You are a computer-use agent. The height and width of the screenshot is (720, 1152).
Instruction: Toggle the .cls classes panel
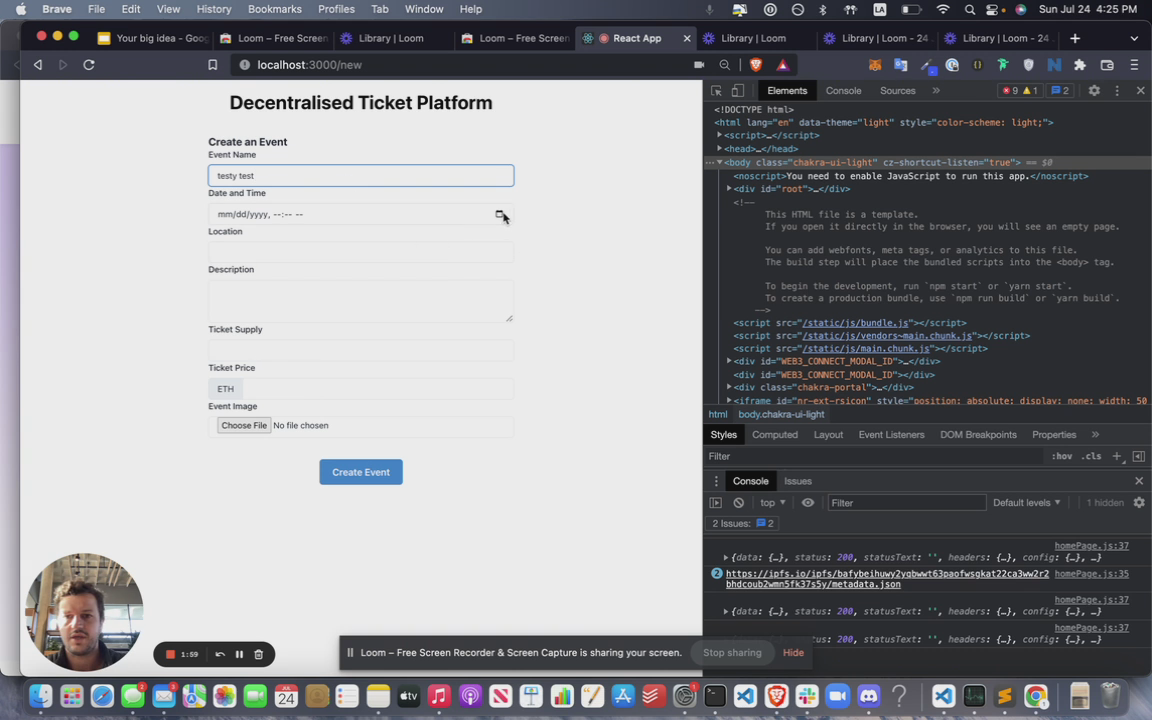(x=1091, y=456)
